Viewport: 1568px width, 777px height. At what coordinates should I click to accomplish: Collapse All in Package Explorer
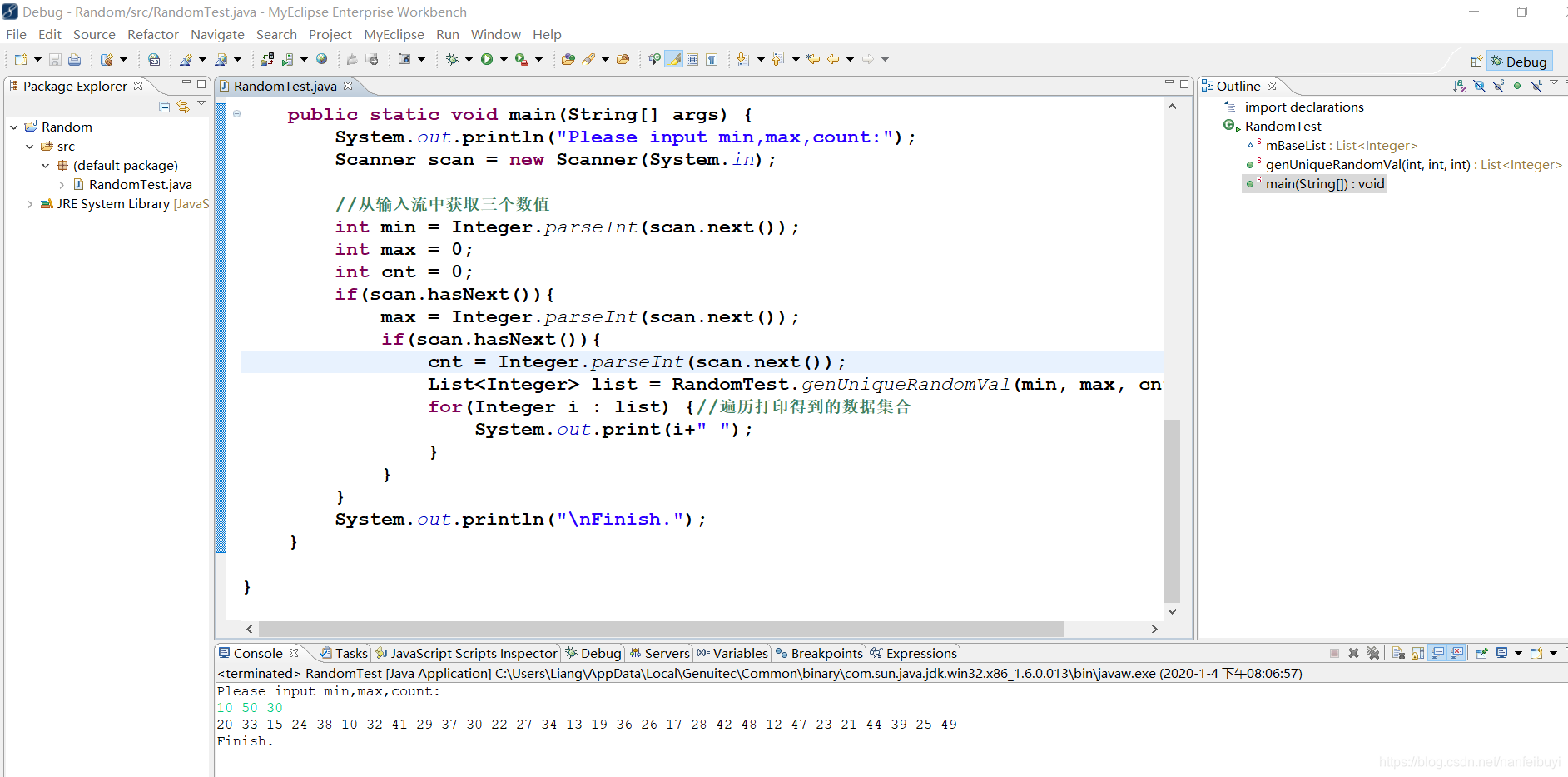pyautogui.click(x=164, y=107)
